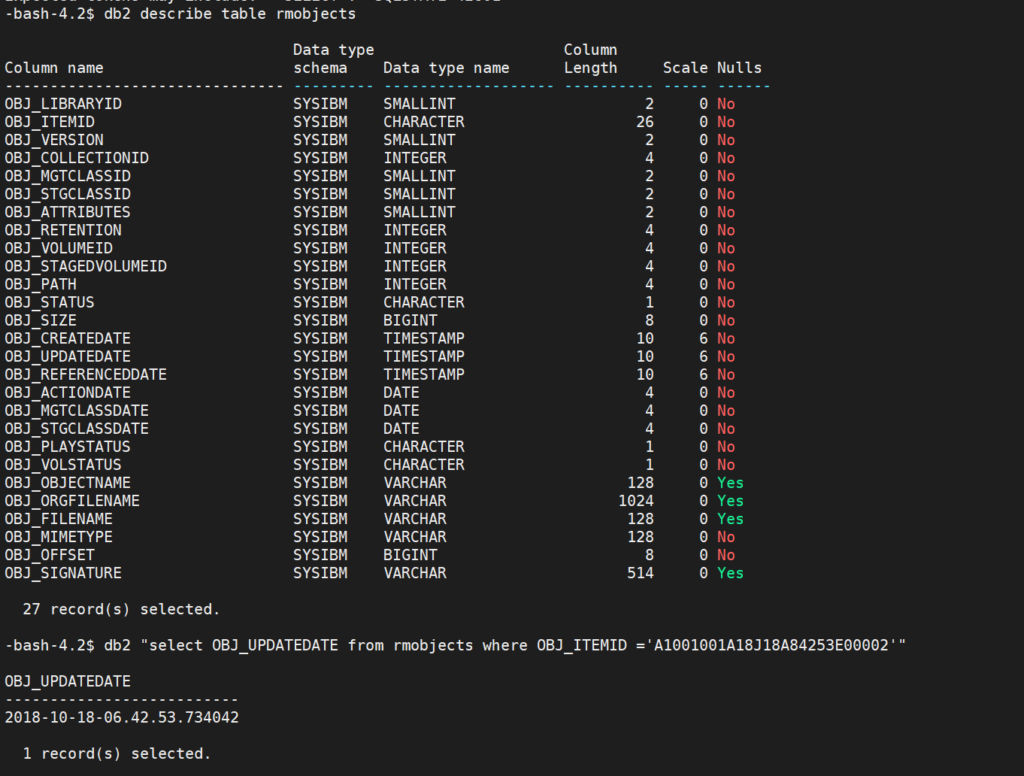Select OBJ_MGTCLASSID column name
Image resolution: width=1024 pixels, height=776 pixels.
67,176
